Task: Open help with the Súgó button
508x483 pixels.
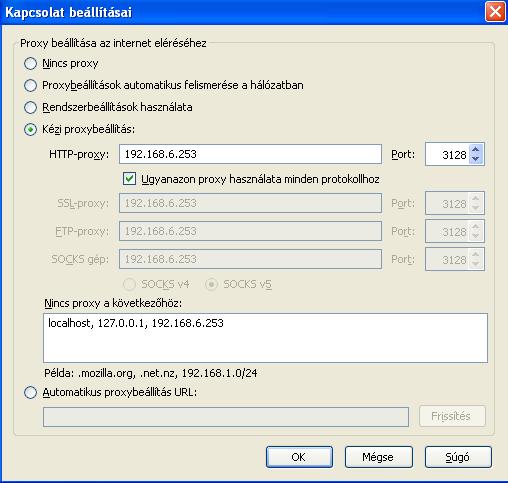Action: (x=458, y=457)
